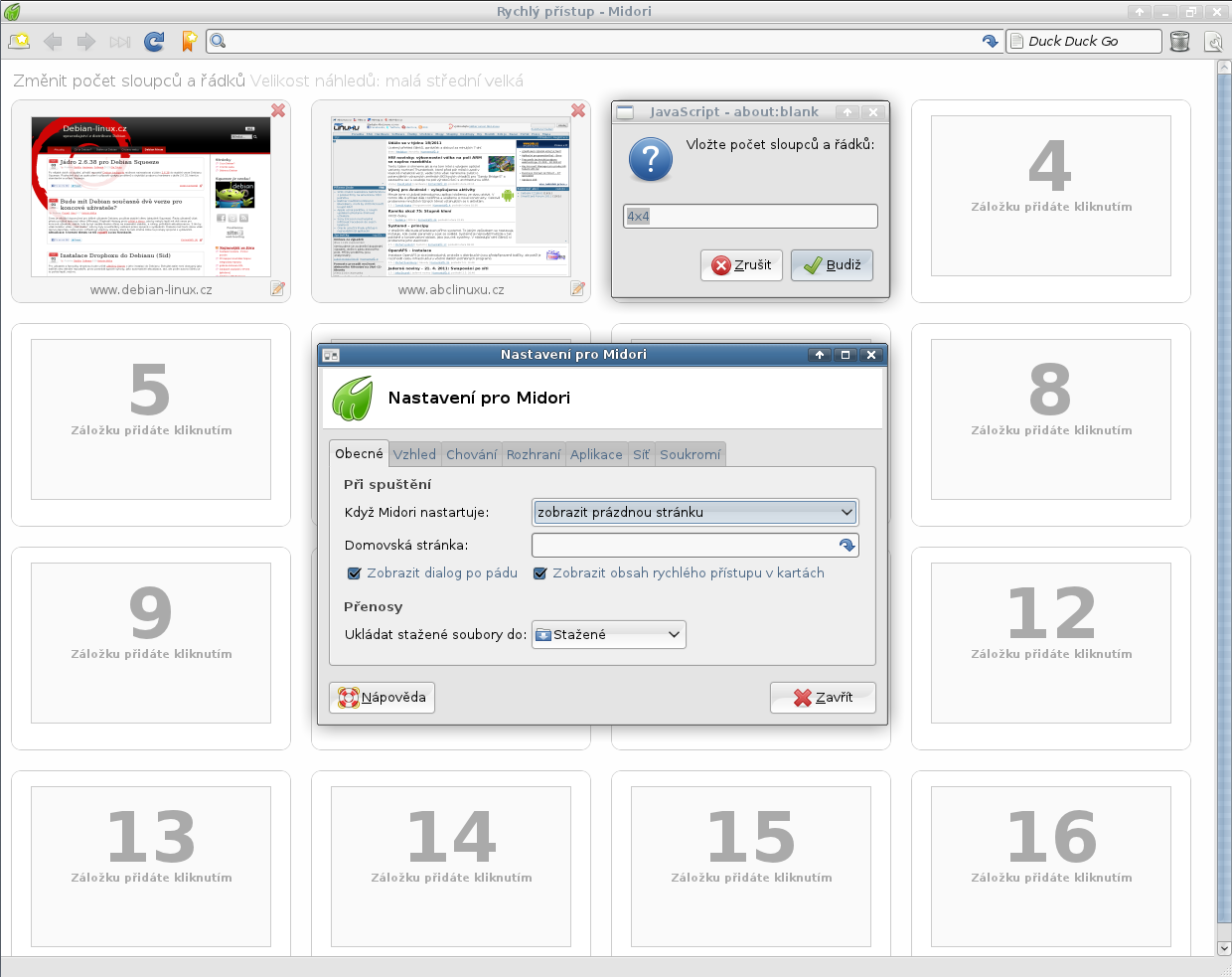Click the scrollbar down arrow on the page
The image size is (1232, 977).
click(1224, 948)
